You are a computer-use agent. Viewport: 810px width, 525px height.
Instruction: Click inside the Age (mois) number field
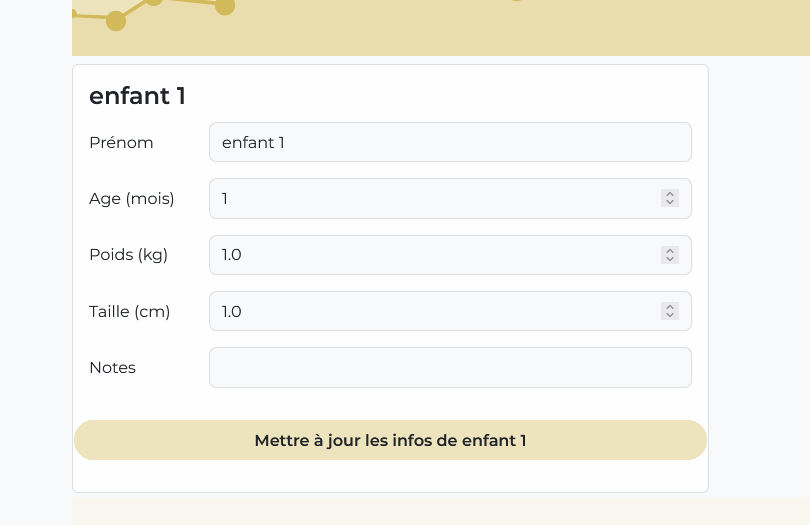430,198
